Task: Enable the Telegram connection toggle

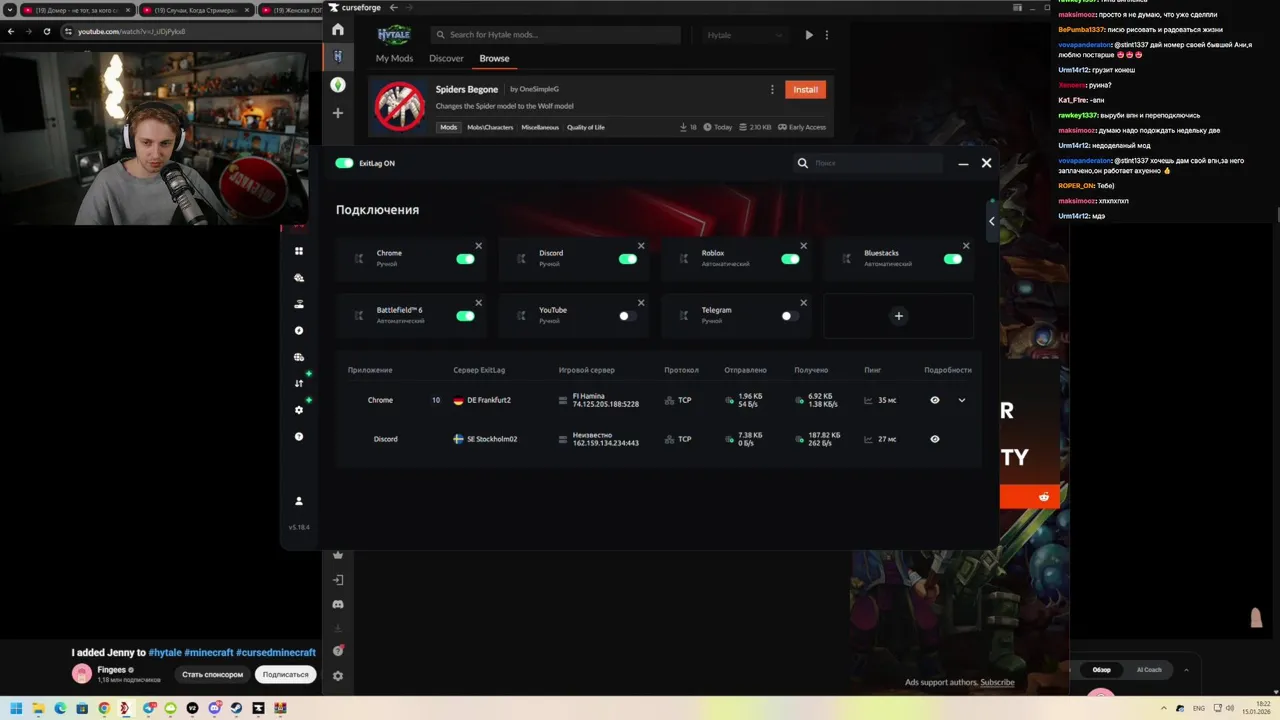Action: 790,316
